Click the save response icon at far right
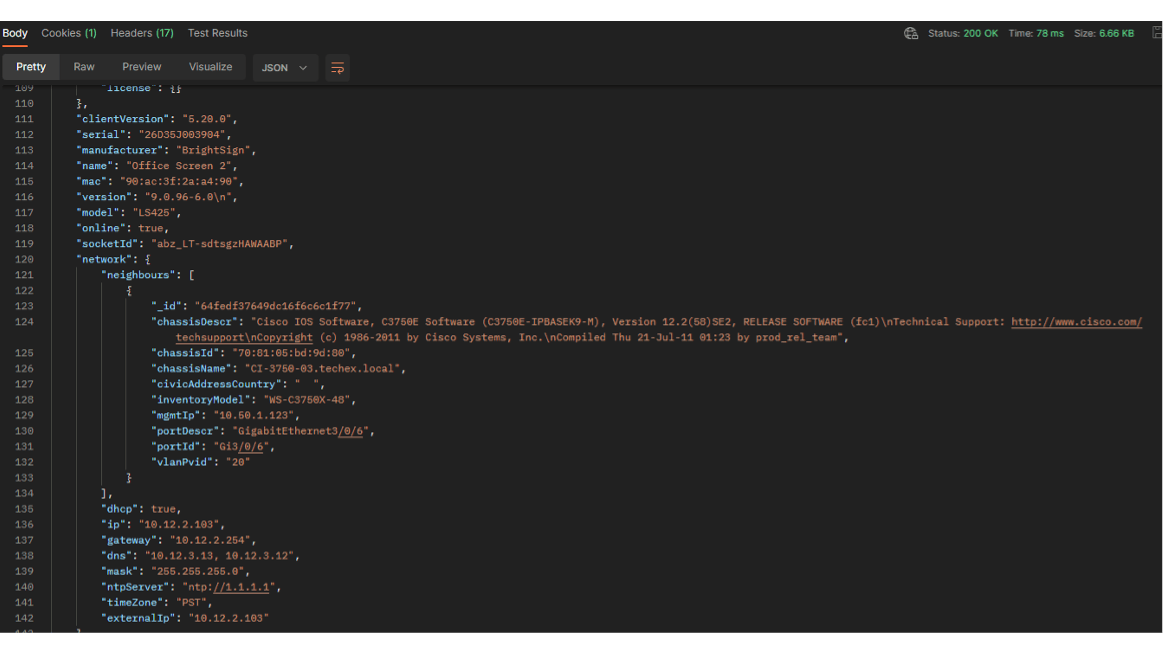 pyautogui.click(x=1157, y=33)
